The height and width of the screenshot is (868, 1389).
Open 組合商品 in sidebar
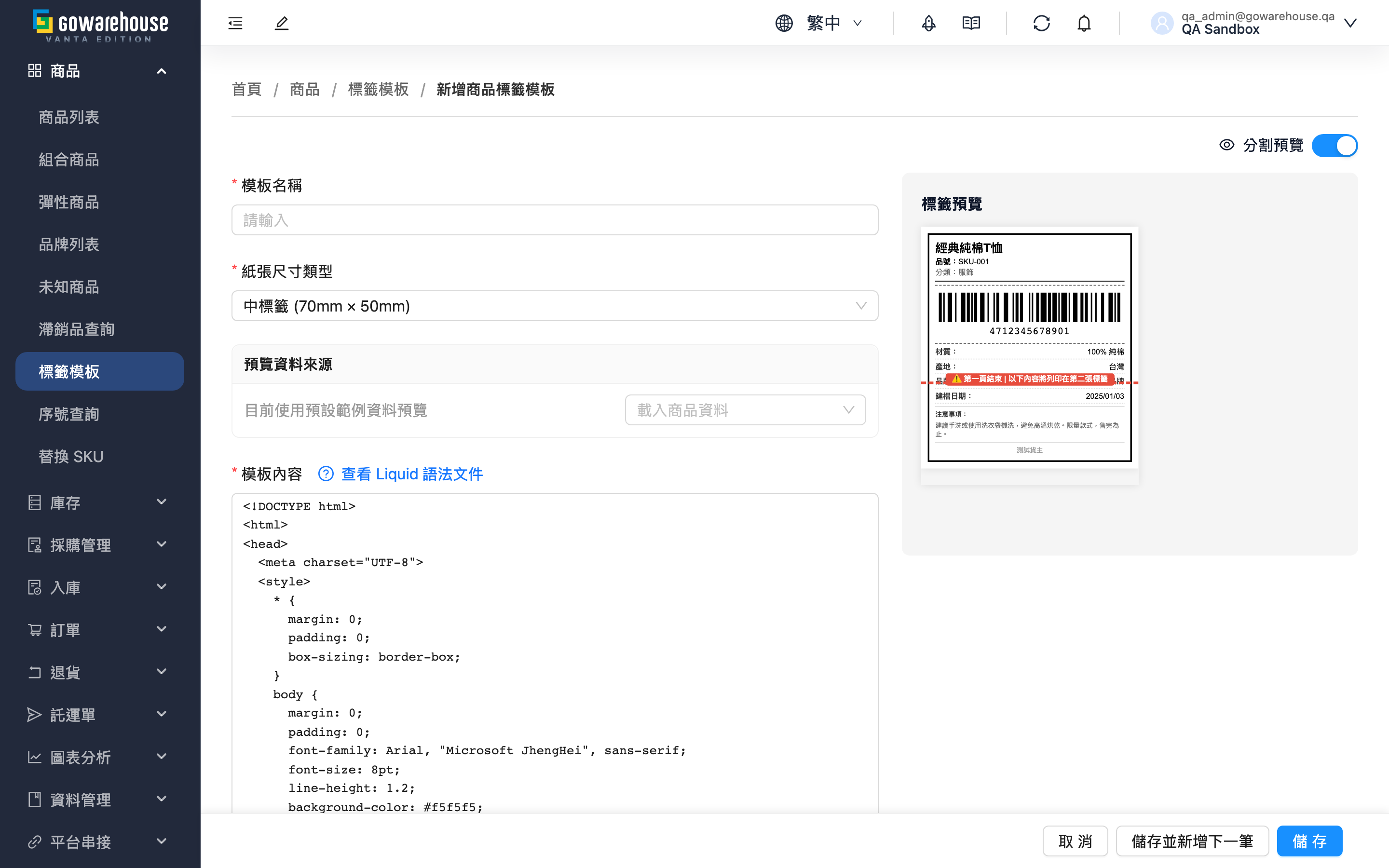tap(100, 160)
